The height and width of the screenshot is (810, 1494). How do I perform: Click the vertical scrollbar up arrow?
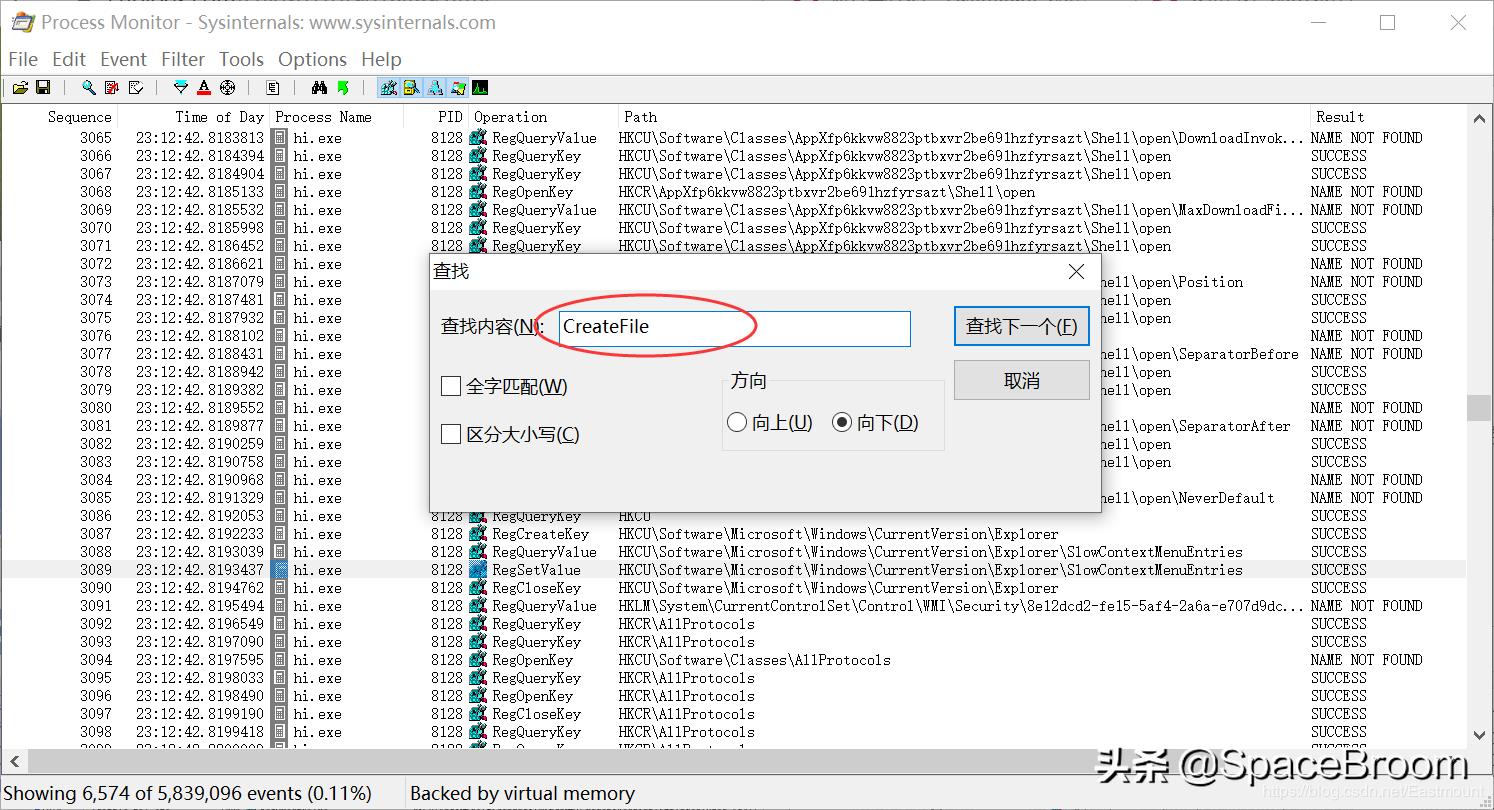tap(1479, 119)
